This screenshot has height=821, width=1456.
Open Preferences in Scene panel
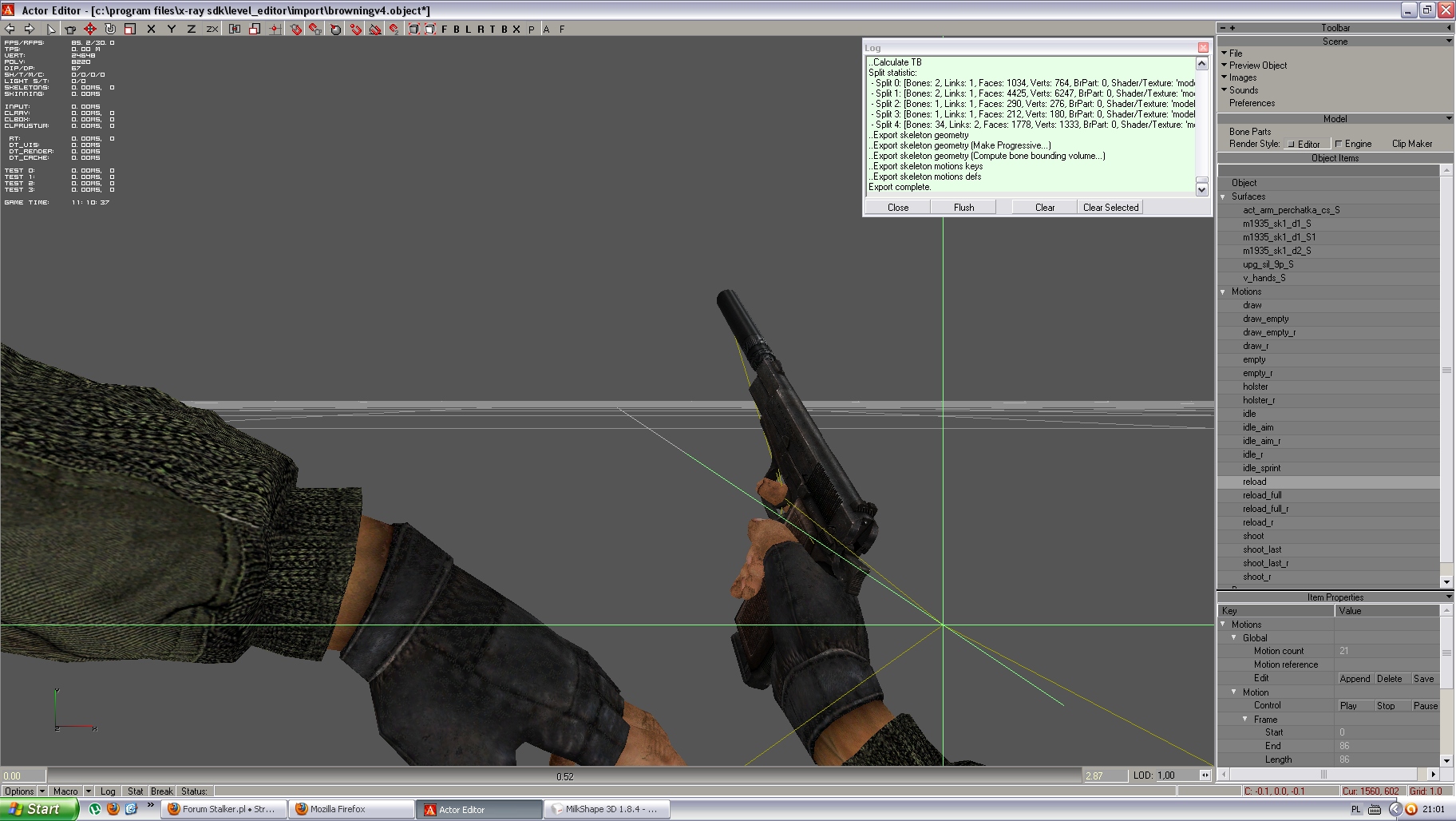(x=1252, y=103)
